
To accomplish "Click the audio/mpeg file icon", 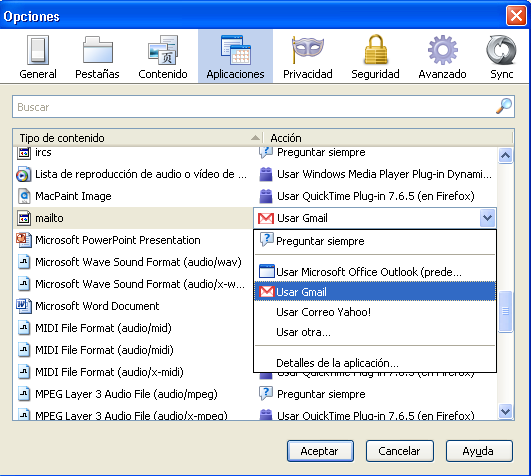I will 24,394.
